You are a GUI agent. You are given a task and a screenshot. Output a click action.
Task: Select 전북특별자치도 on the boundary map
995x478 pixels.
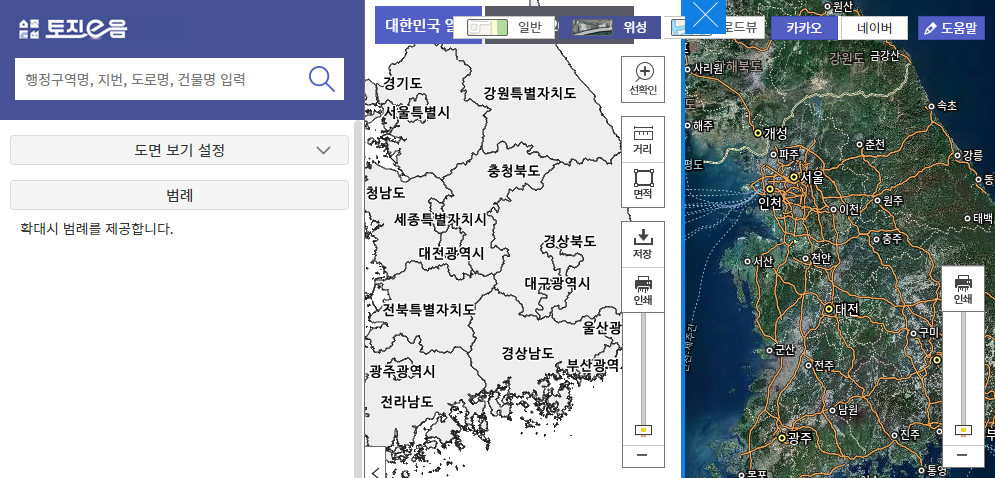428,310
